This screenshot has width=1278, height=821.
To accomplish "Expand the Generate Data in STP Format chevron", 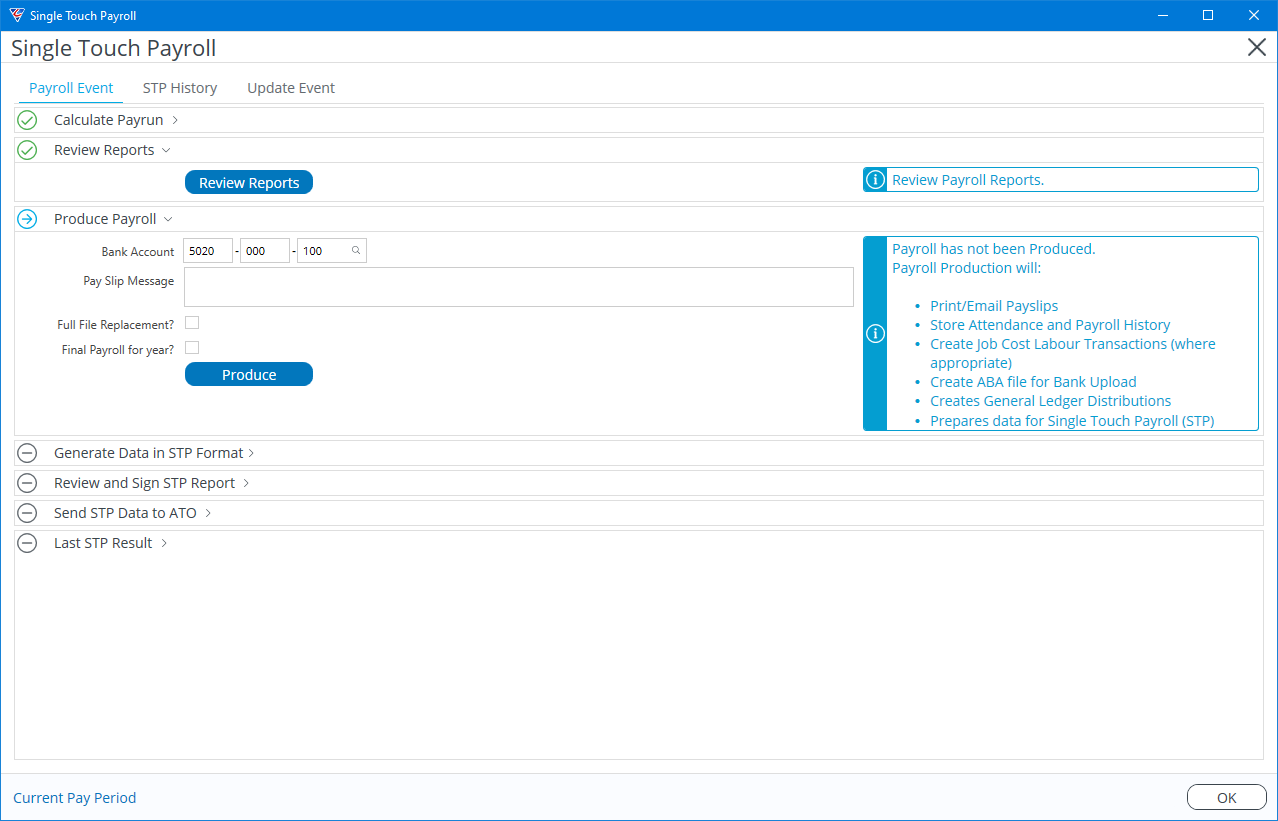I will 251,453.
